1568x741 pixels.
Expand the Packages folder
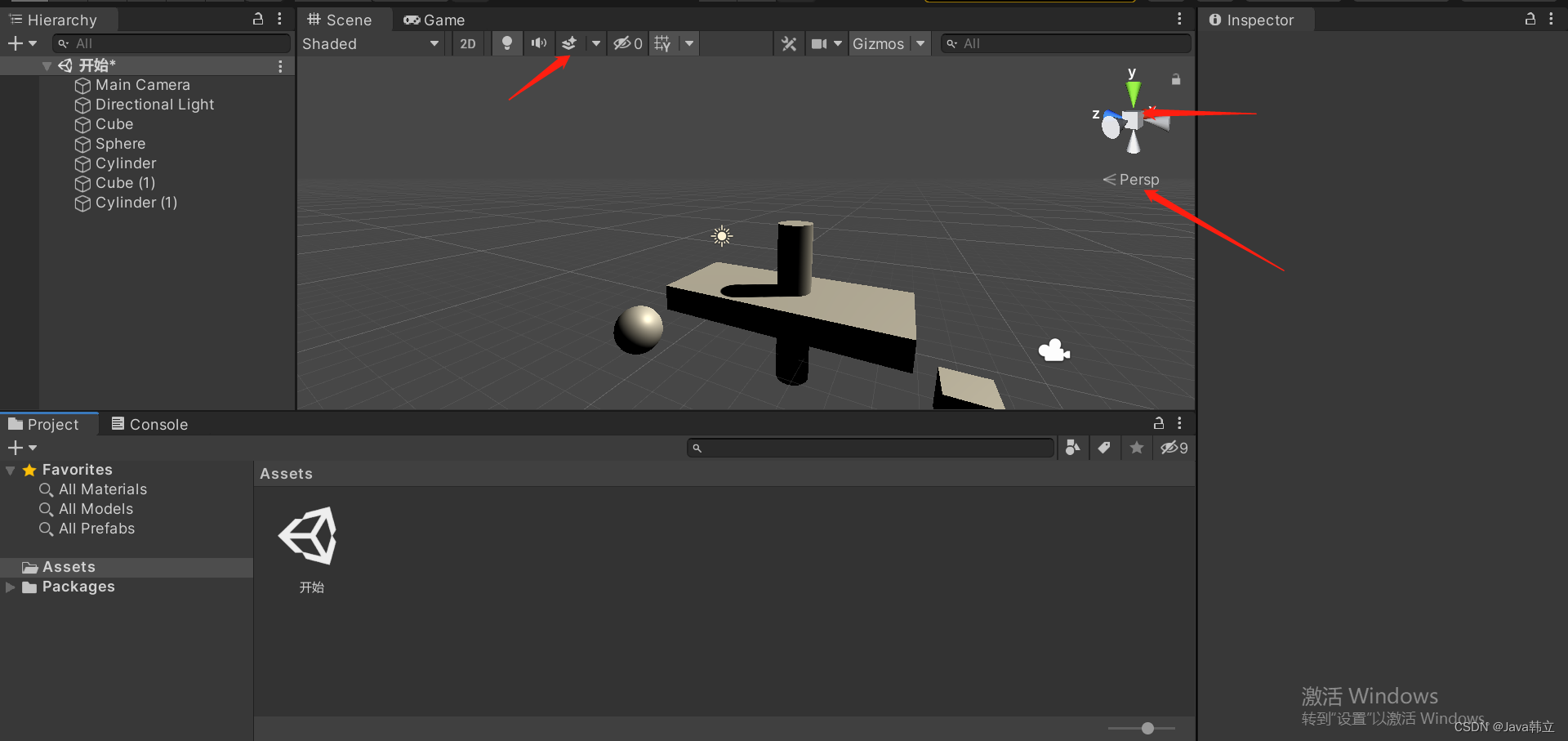pos(11,587)
